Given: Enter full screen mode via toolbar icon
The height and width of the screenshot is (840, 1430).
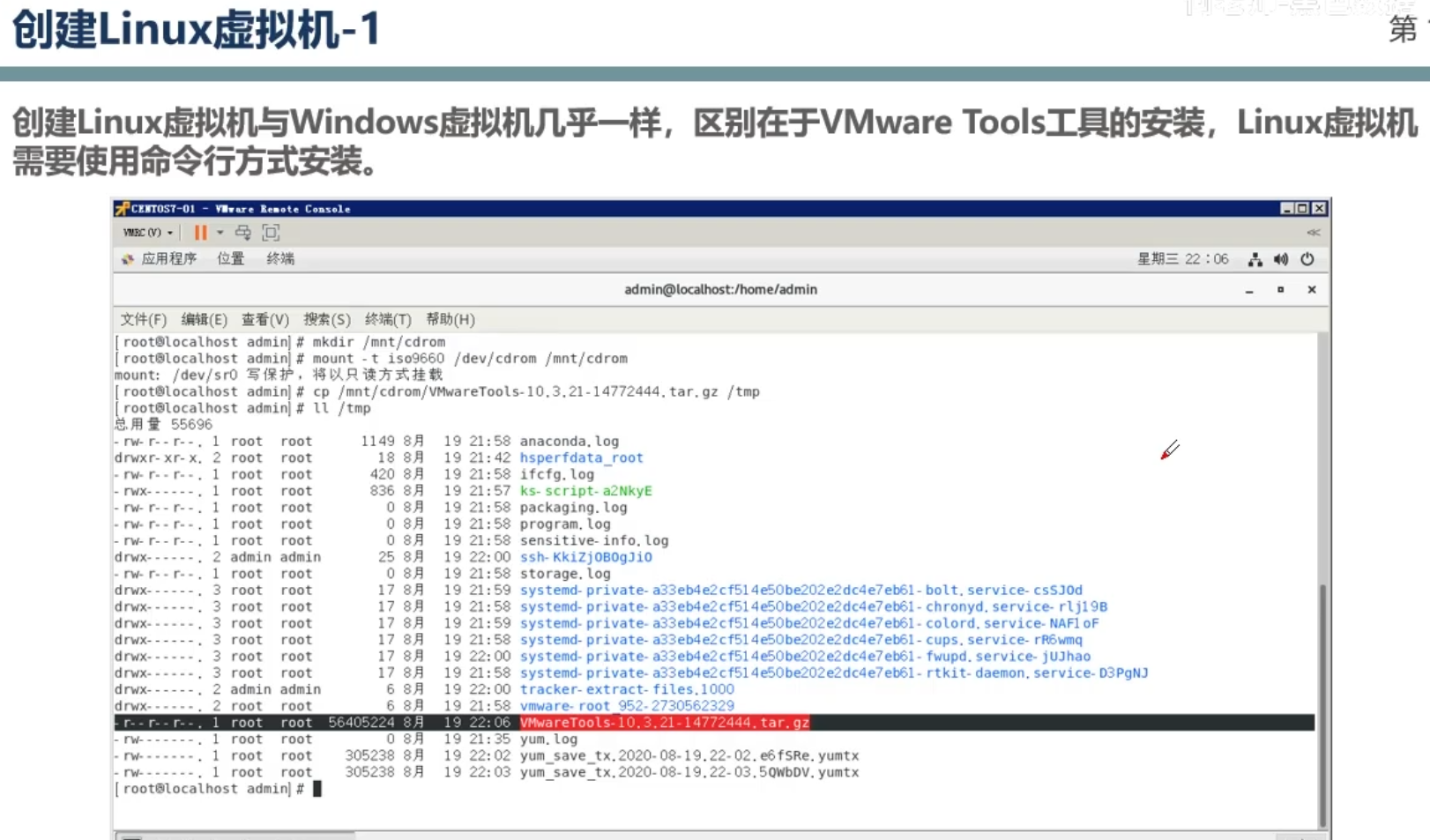Looking at the screenshot, I should 271,233.
